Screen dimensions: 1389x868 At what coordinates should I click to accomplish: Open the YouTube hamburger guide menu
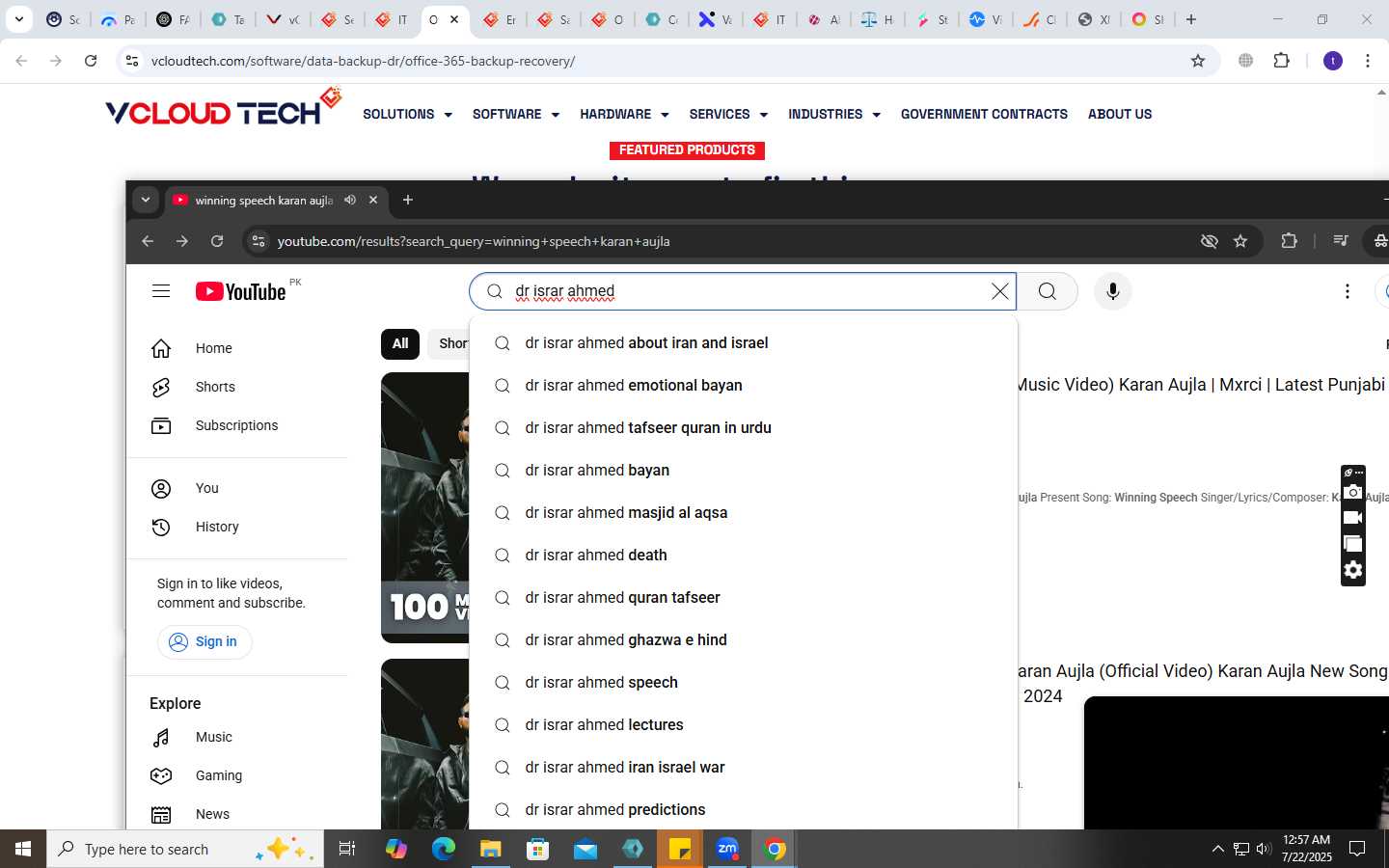161,291
